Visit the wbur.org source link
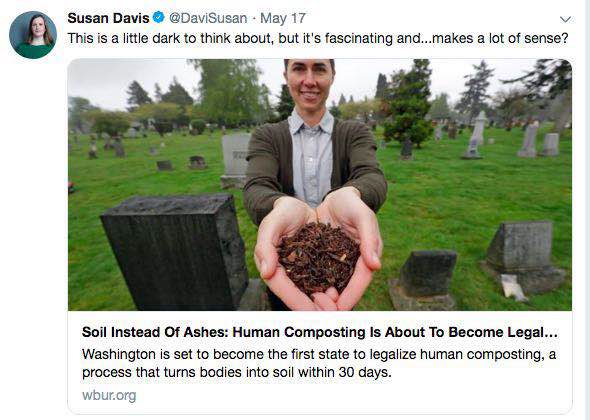 [109, 395]
